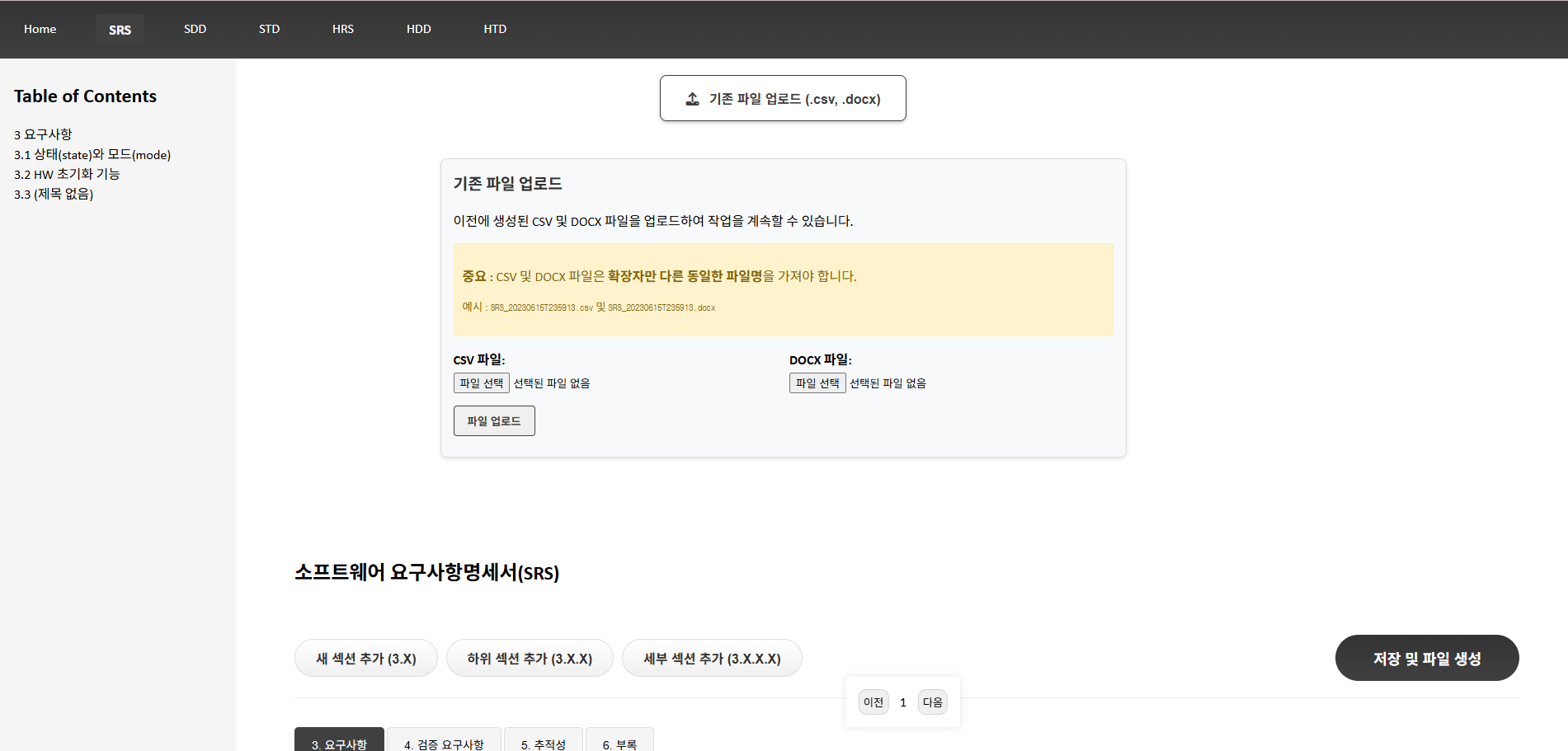Open the HDD tab
Screen dimensions: 1568x751
pyautogui.click(x=418, y=29)
